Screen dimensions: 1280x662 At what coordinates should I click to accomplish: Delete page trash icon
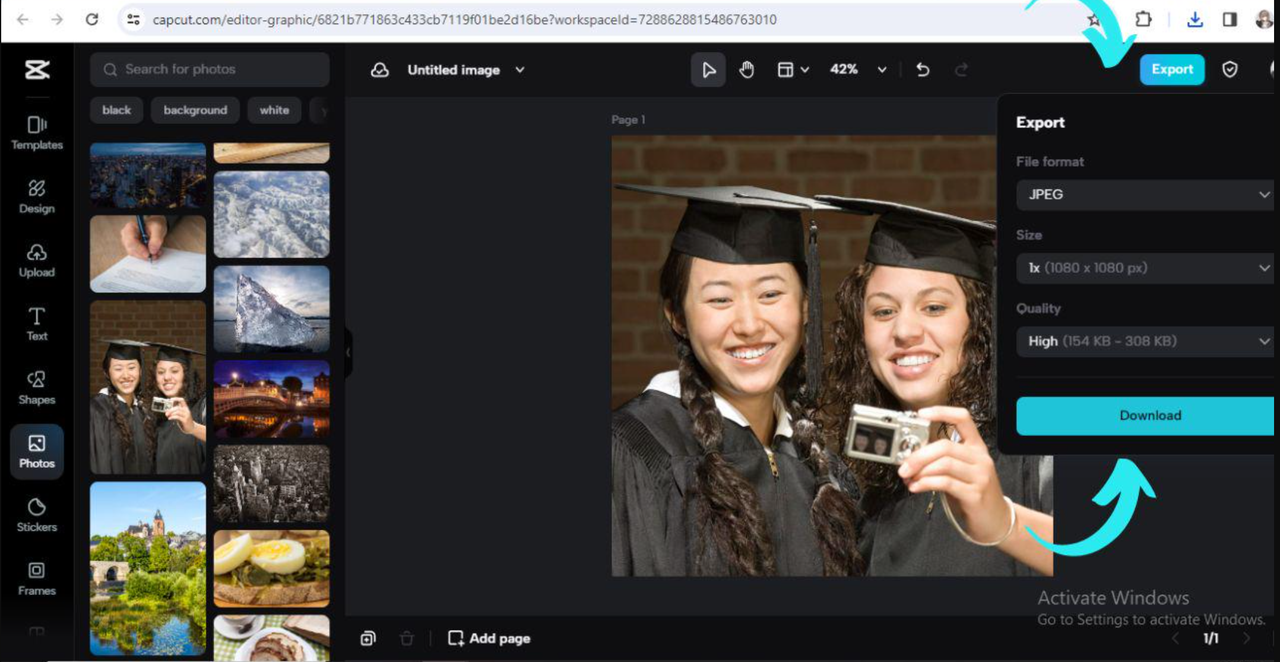tap(406, 638)
